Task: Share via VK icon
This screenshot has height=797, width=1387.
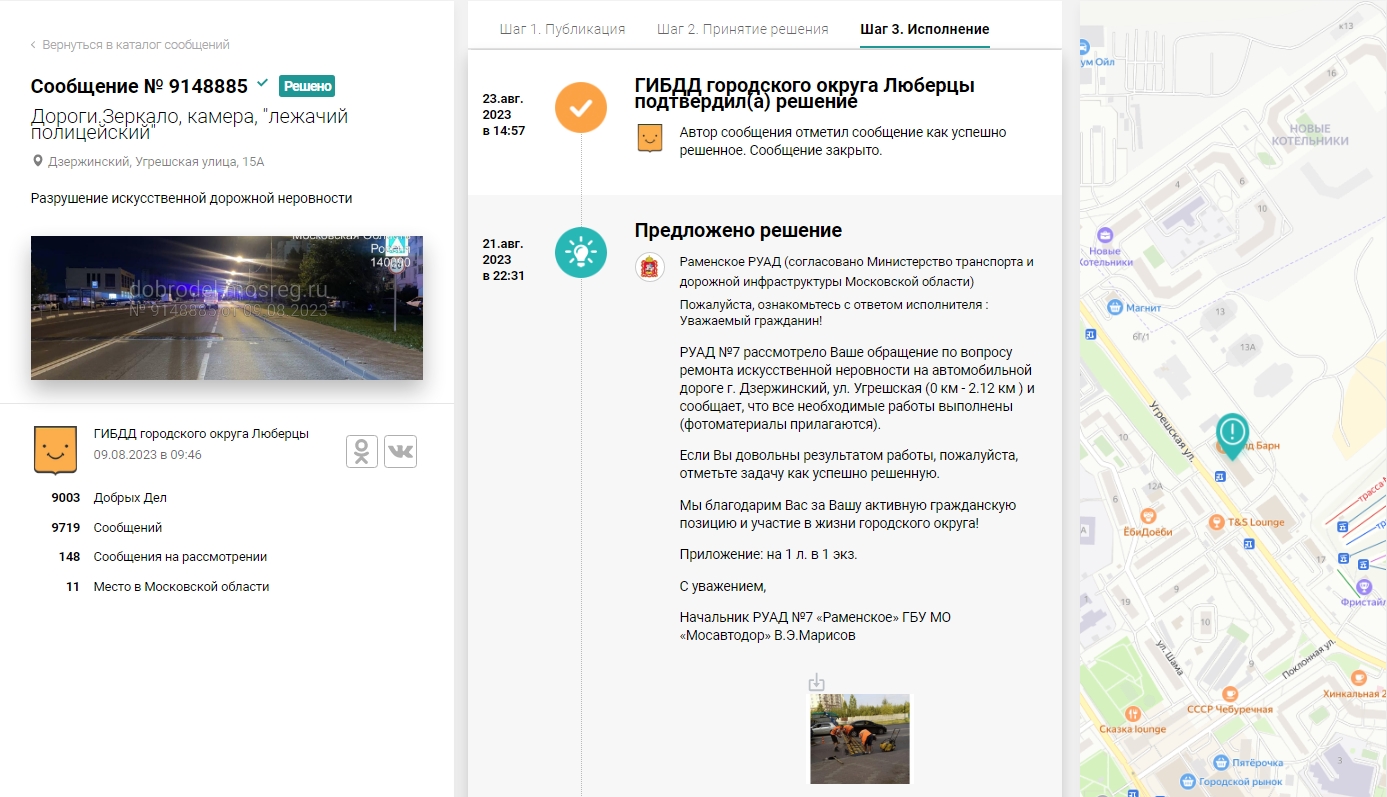Action: 400,452
